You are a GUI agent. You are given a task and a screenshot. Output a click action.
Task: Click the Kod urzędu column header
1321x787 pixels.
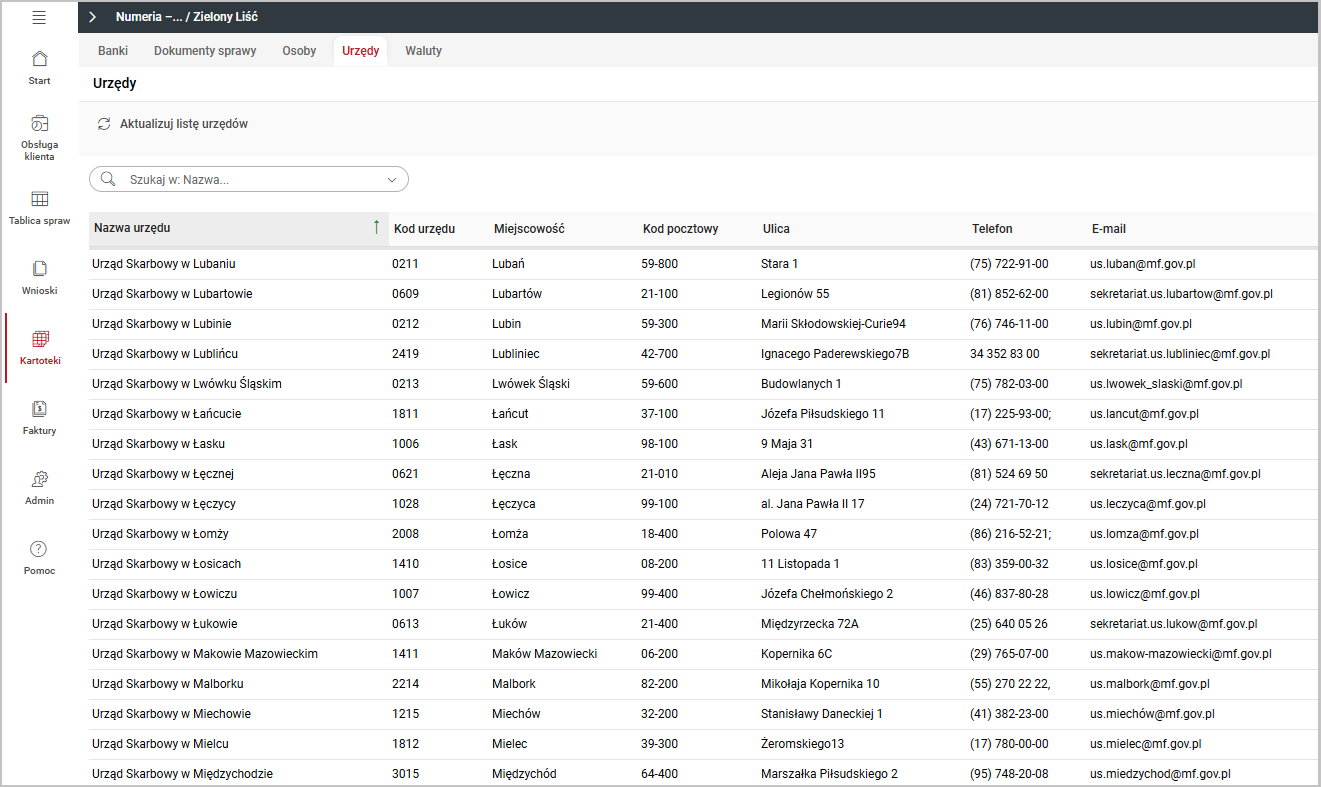(424, 229)
